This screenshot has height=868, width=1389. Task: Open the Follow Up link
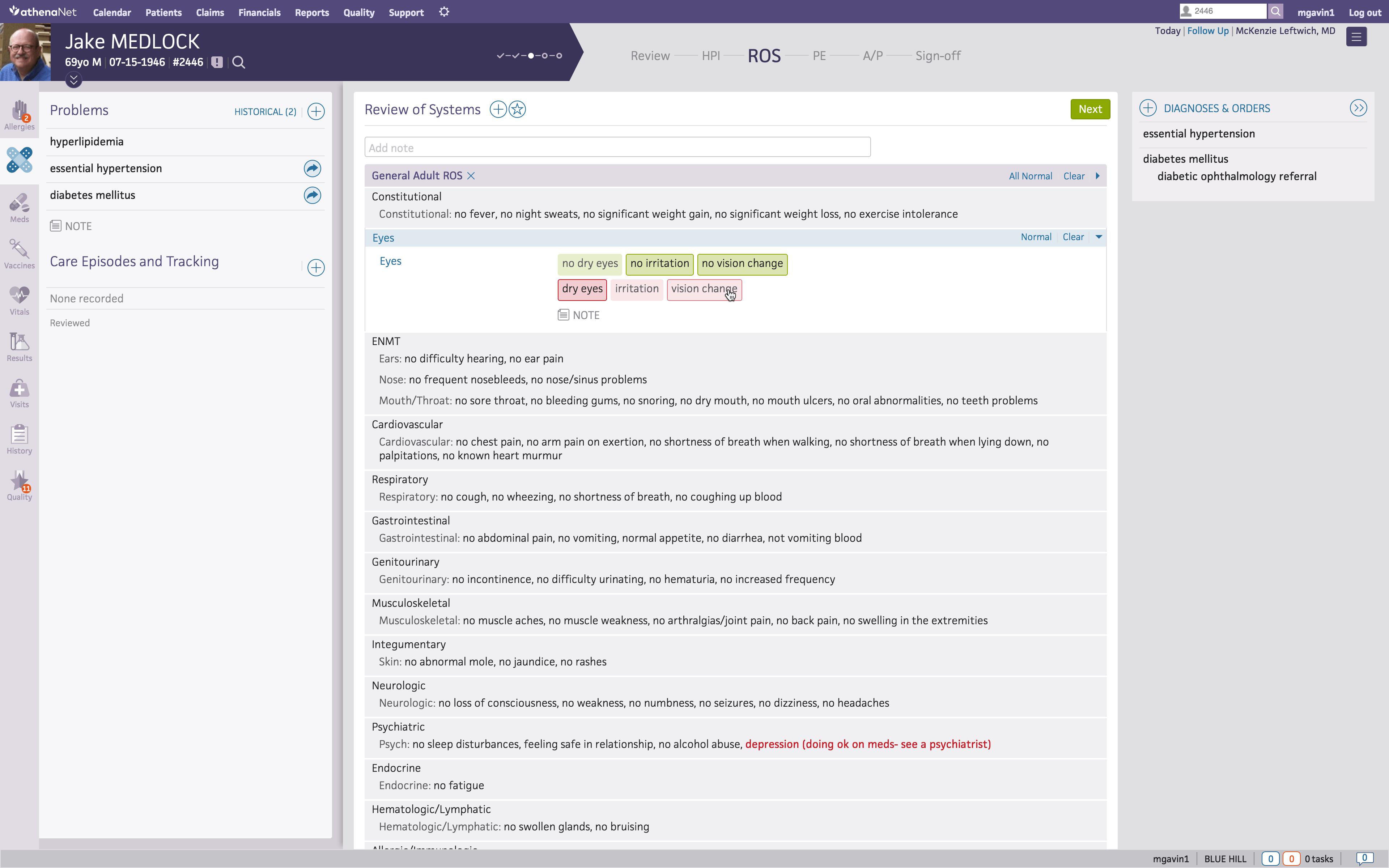1207,30
